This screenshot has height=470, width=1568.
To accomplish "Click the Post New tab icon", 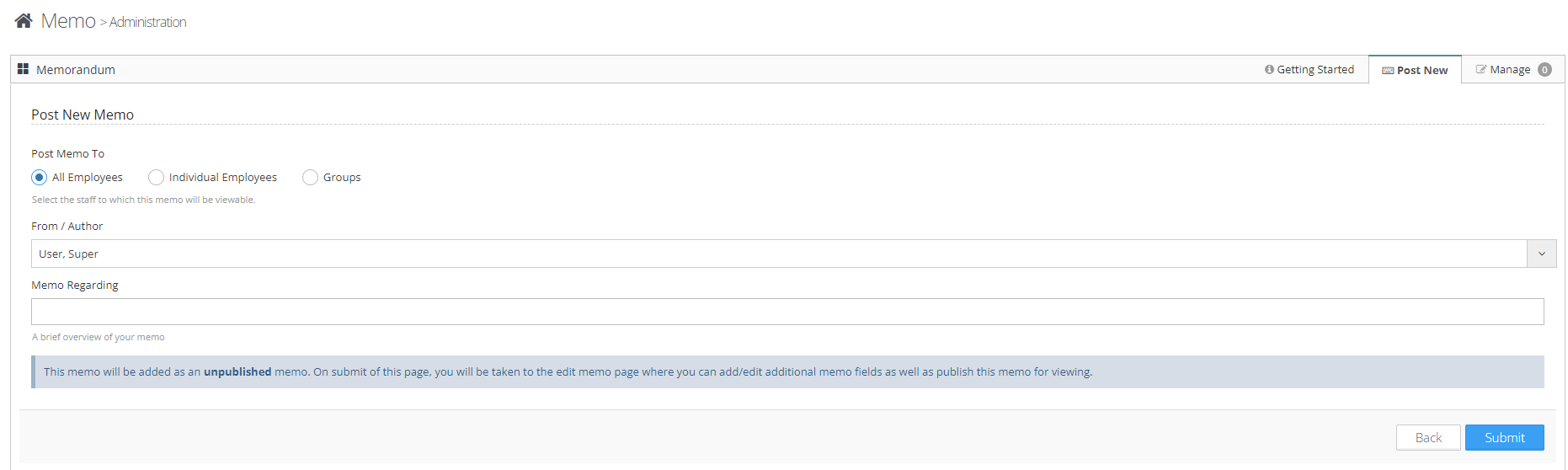I will click(1388, 71).
